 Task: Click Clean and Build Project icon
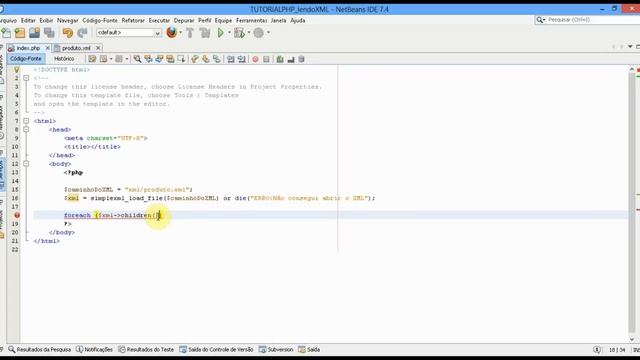[205, 33]
